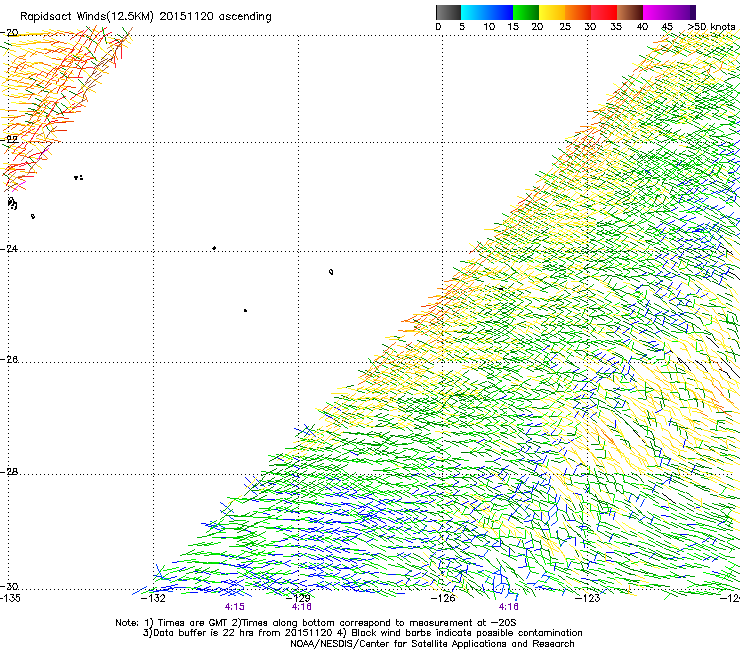This screenshot has width=740, height=650.
Task: Click the gray 0-5 knots color segment
Action: pyautogui.click(x=448, y=12)
